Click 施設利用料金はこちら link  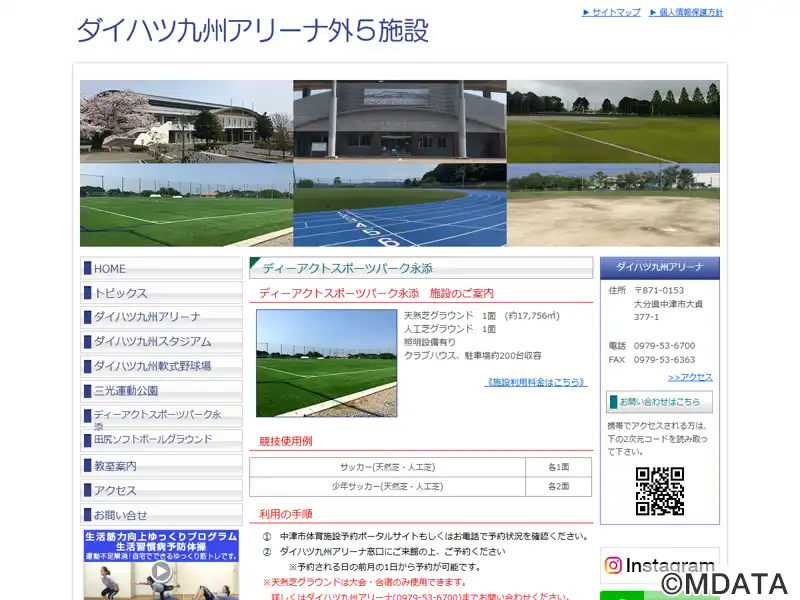[536, 382]
